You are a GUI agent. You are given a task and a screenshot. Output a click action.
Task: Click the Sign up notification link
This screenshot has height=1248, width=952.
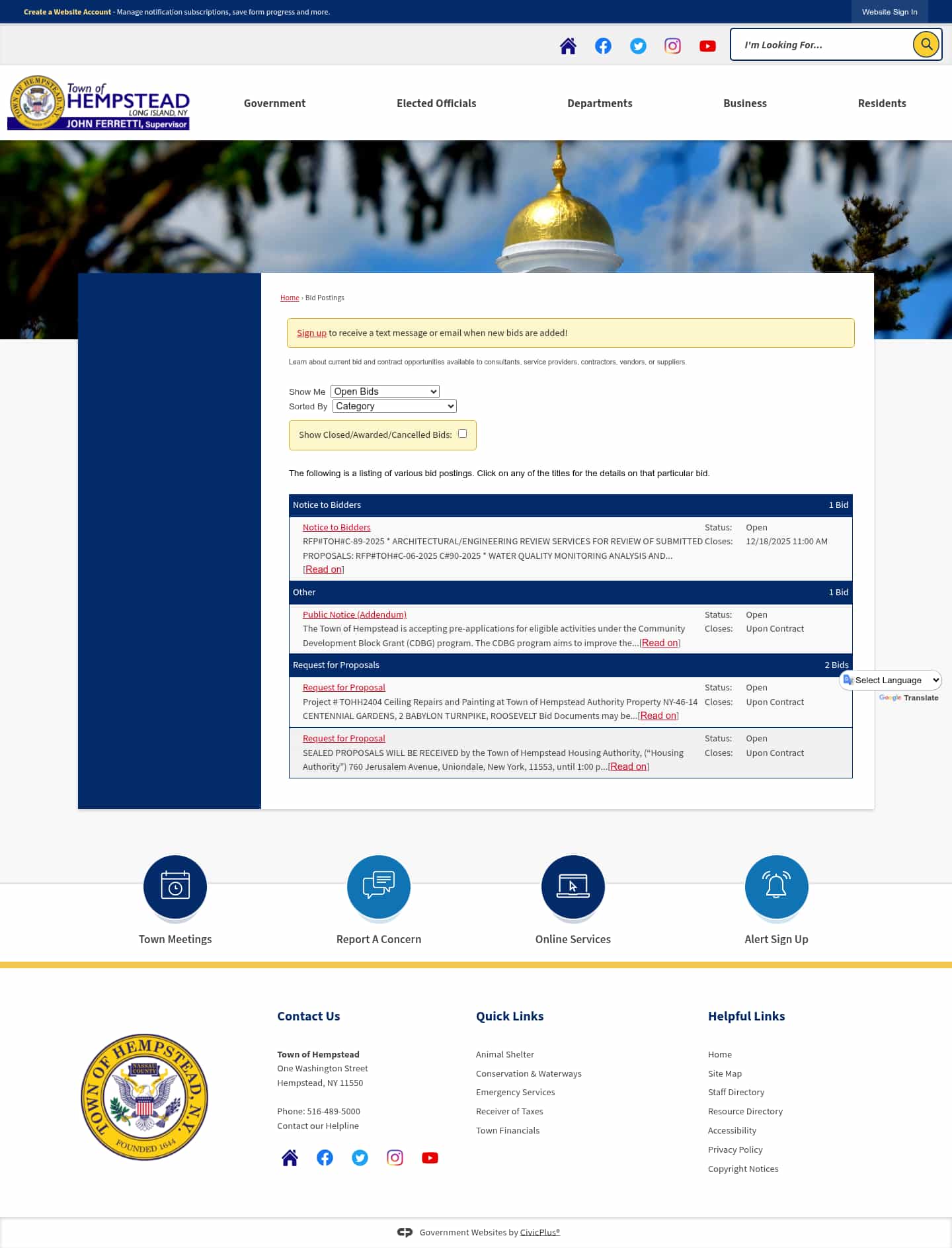click(x=311, y=333)
